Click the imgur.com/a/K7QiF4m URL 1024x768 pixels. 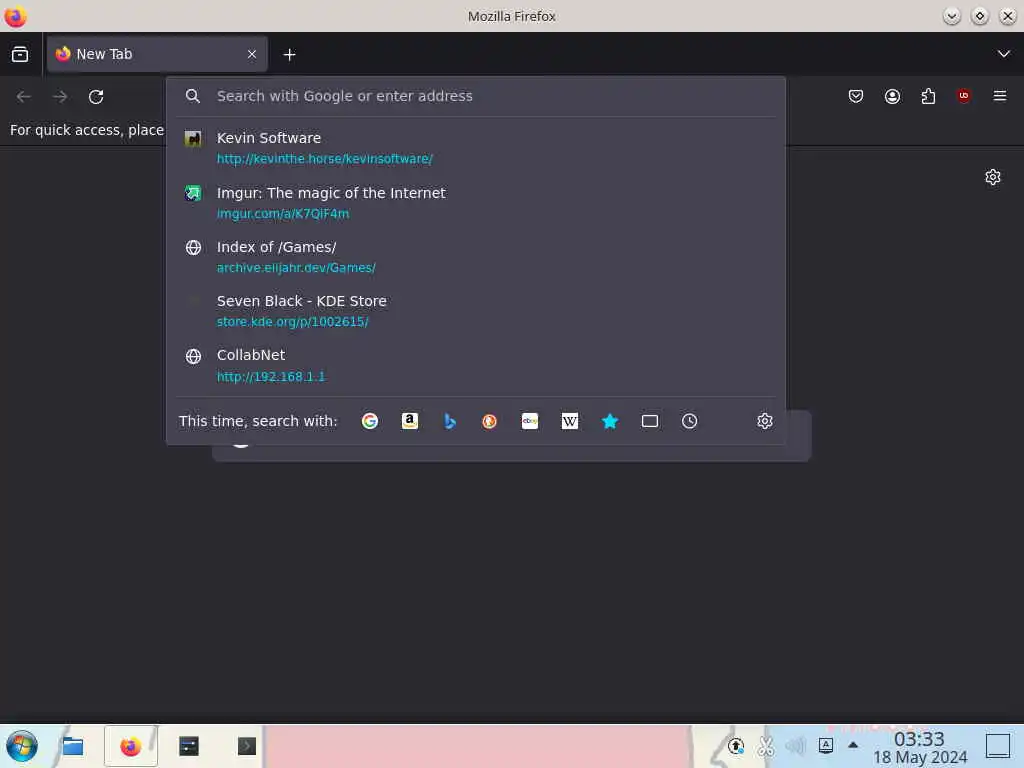[283, 214]
